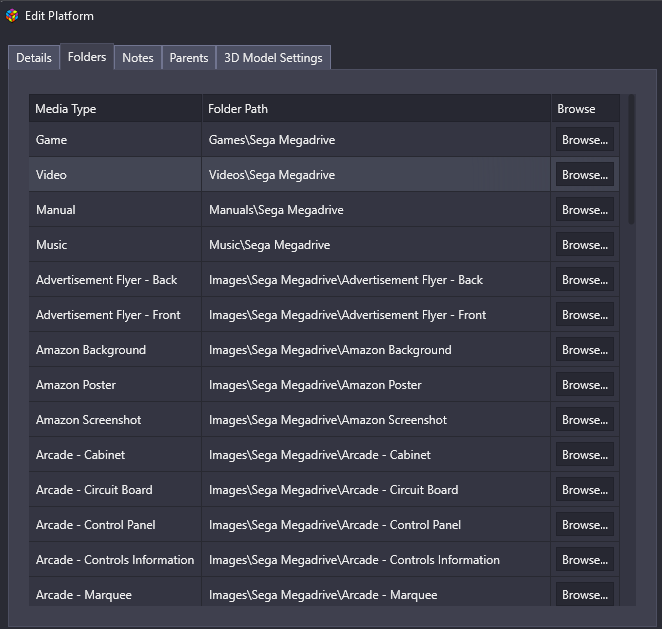662x629 pixels.
Task: Browse for Arcade - Controls Information folder
Action: coord(585,560)
